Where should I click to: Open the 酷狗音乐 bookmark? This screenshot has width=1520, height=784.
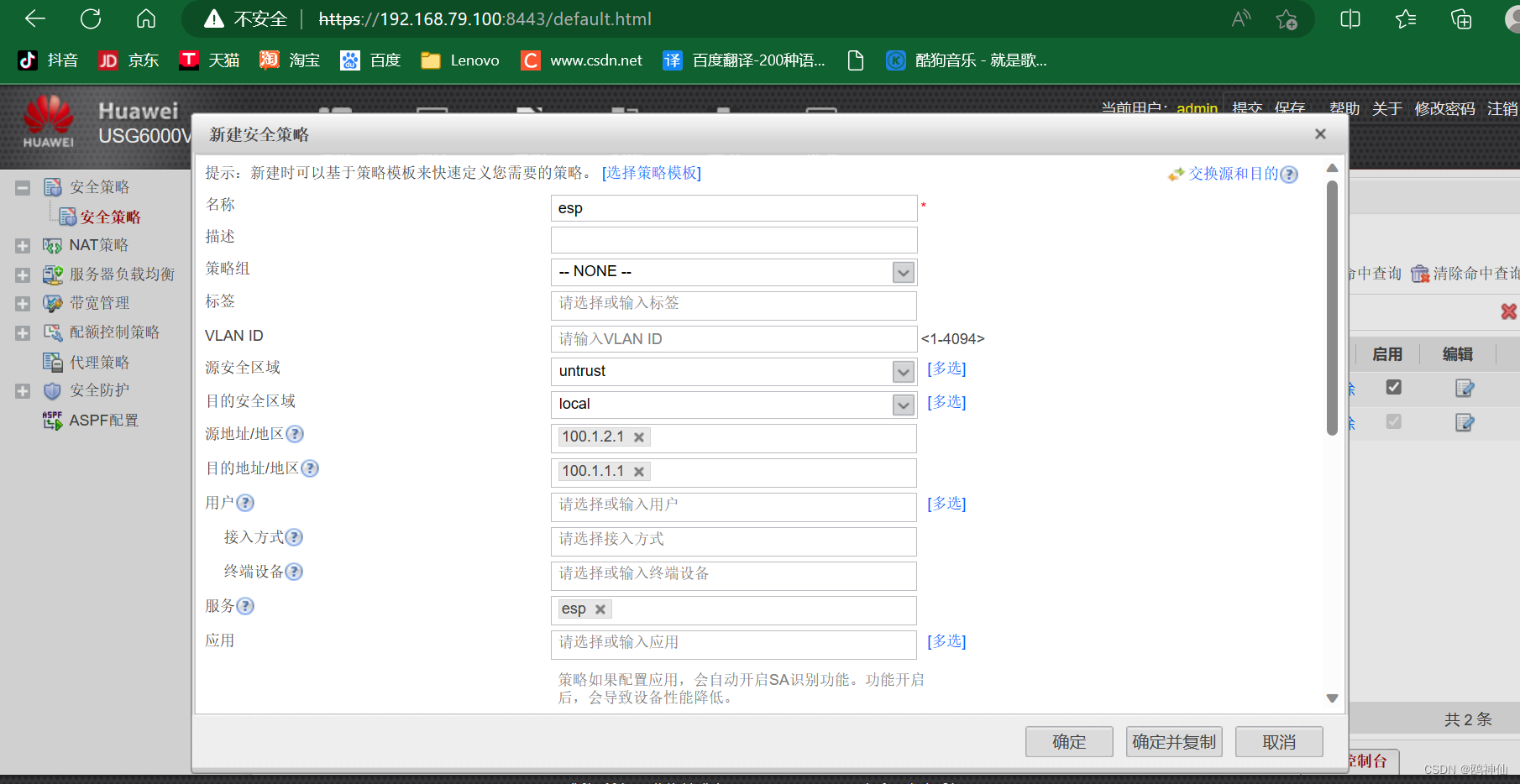pos(967,60)
